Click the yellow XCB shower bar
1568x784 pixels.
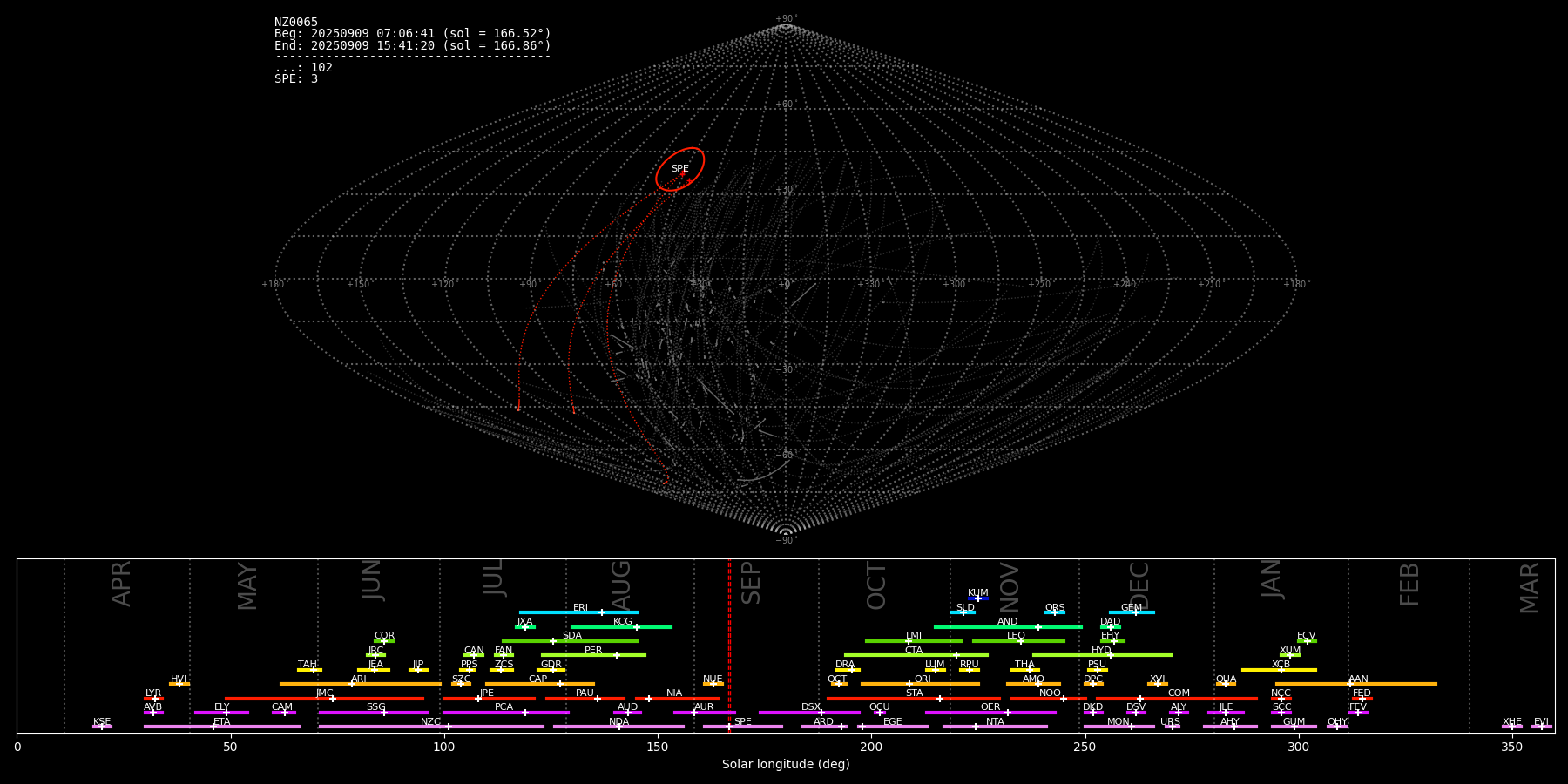click(x=1279, y=670)
